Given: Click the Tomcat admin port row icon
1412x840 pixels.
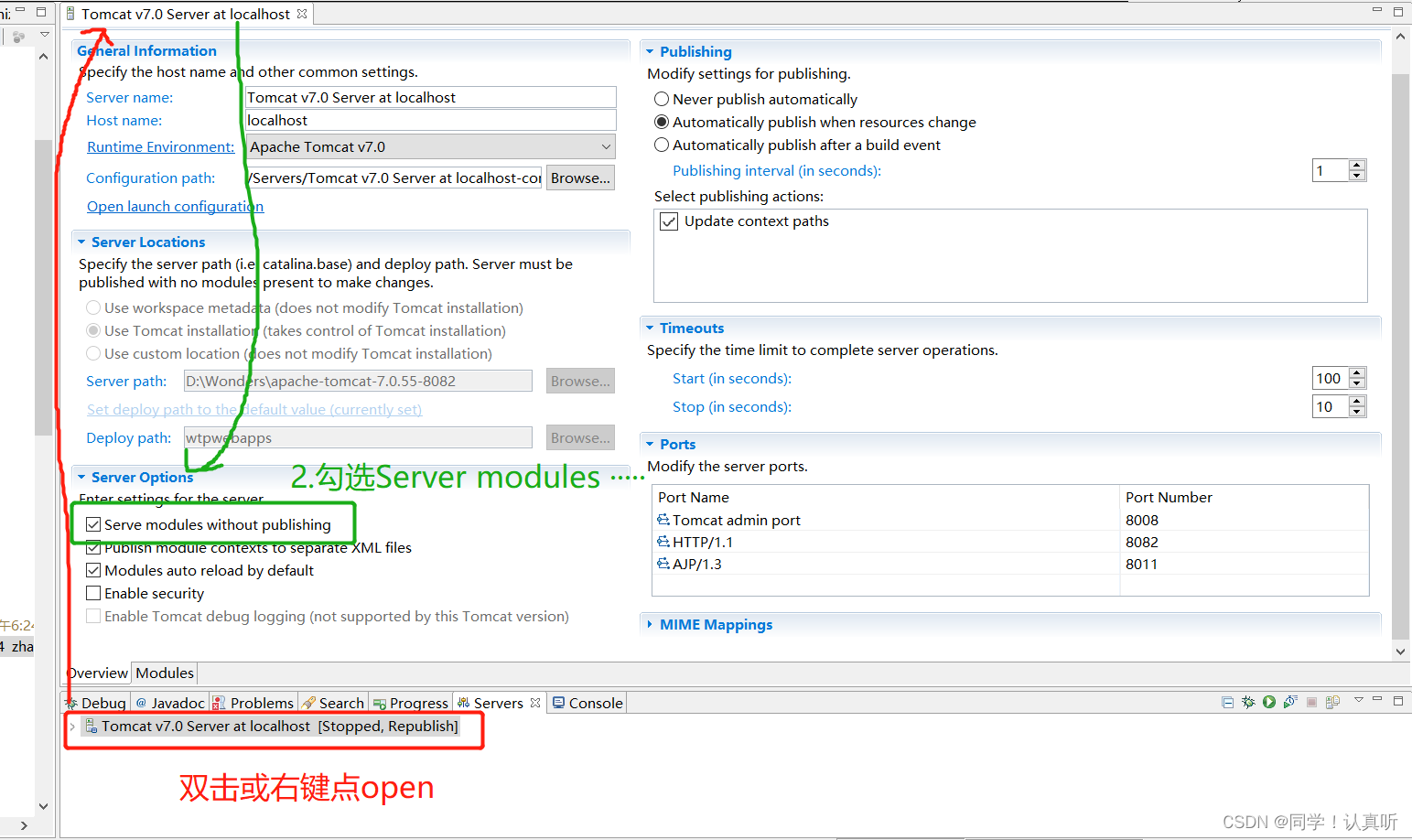Looking at the screenshot, I should pyautogui.click(x=663, y=520).
